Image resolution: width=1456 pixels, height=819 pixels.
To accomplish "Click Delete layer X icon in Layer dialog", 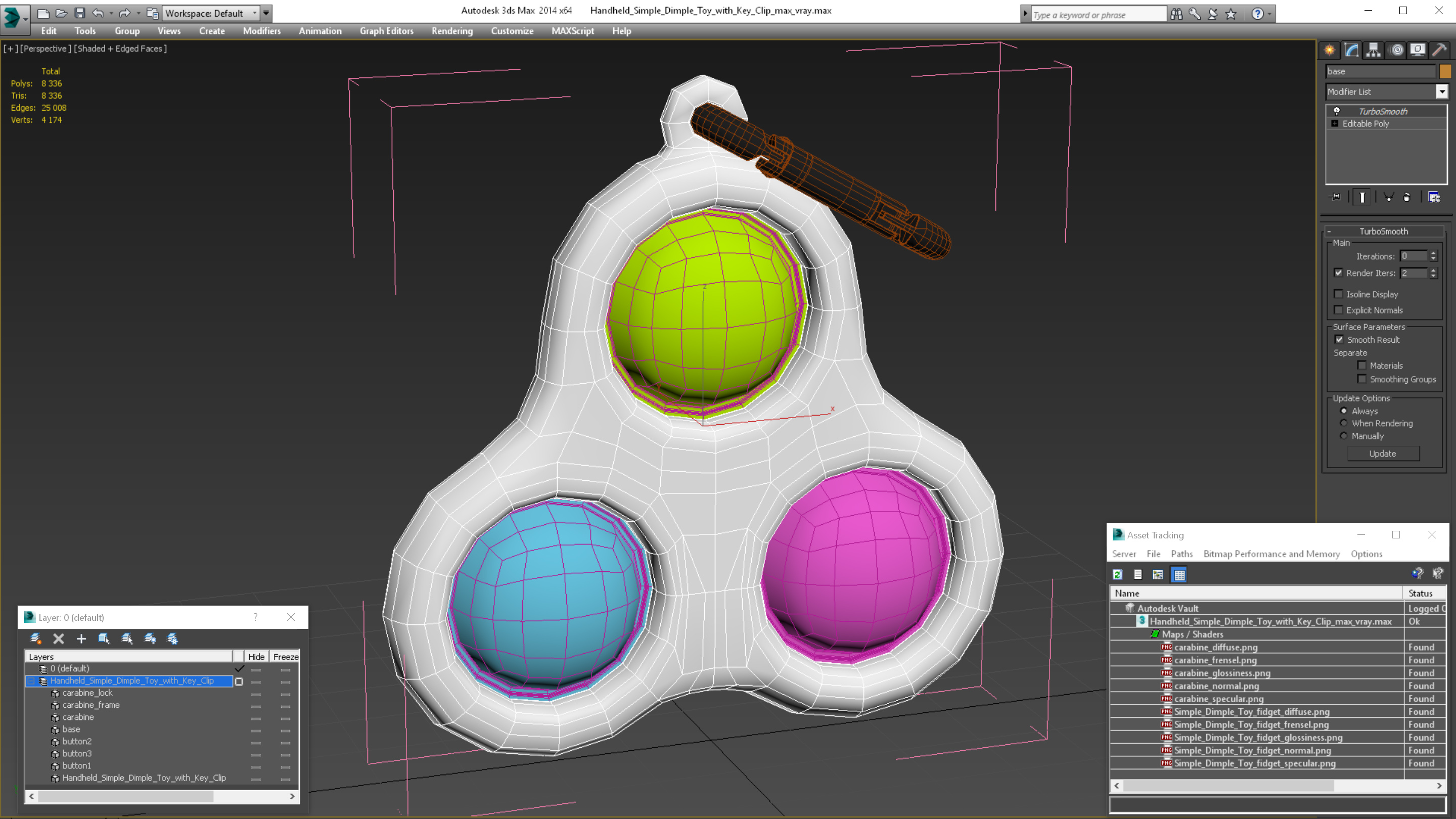I will pyautogui.click(x=58, y=639).
